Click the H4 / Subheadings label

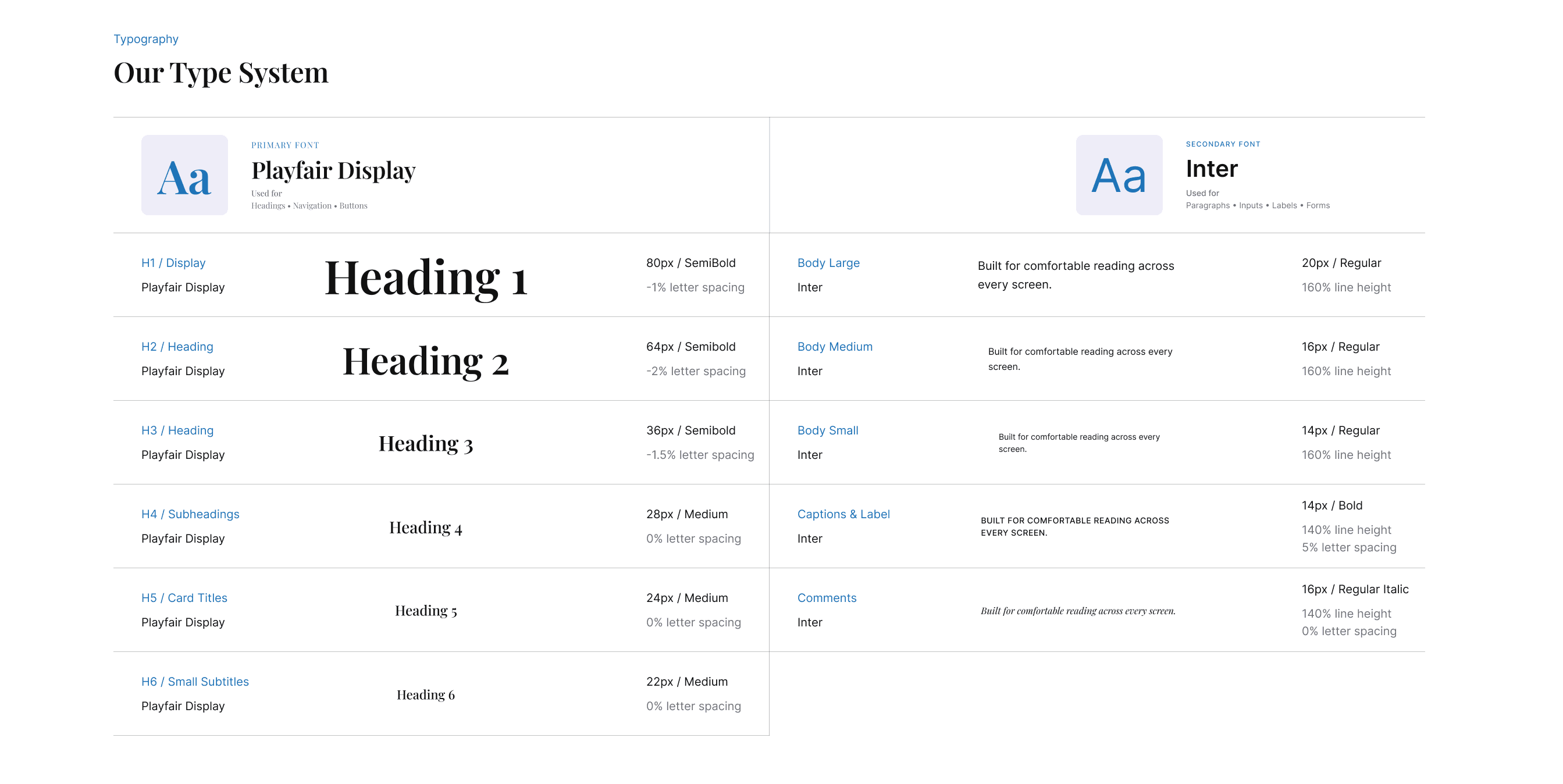coord(191,514)
